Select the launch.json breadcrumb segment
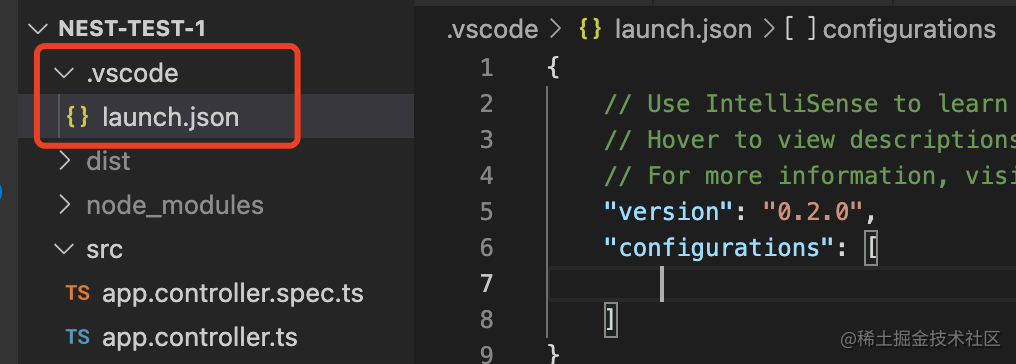Screen dimensions: 1016x364 (683, 30)
